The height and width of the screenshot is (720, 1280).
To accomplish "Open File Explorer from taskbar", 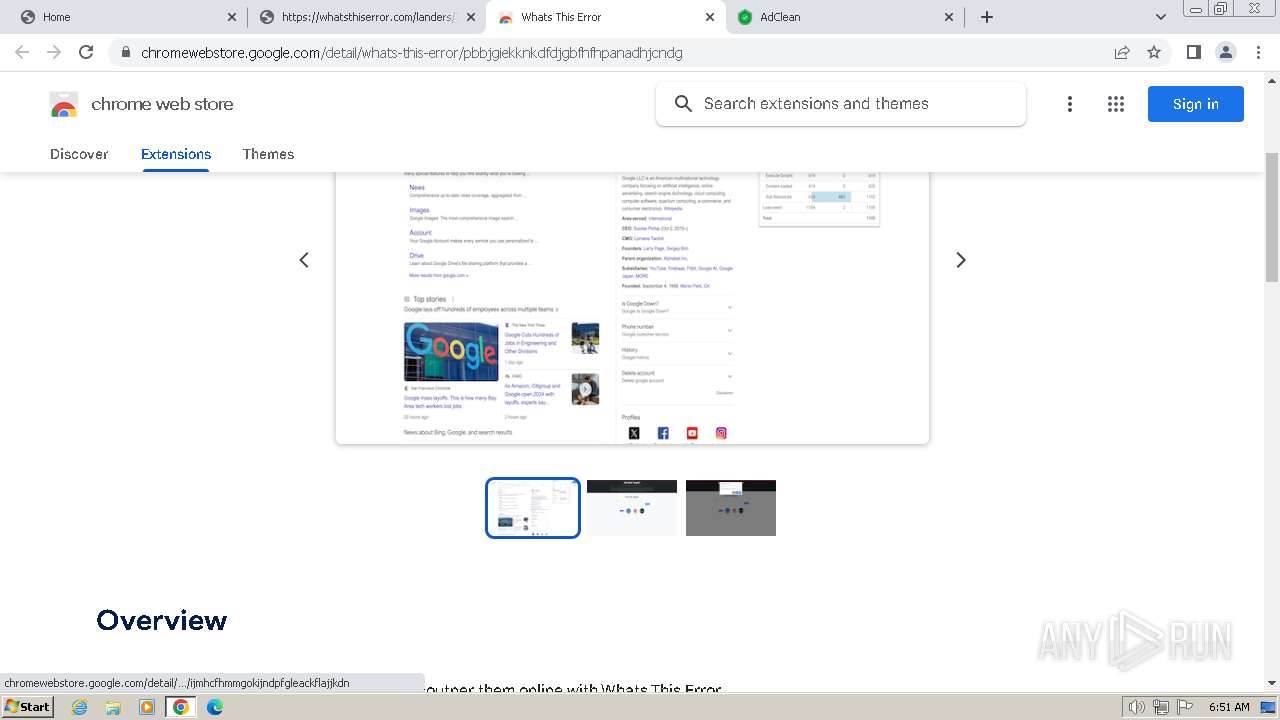I will coord(113,707).
